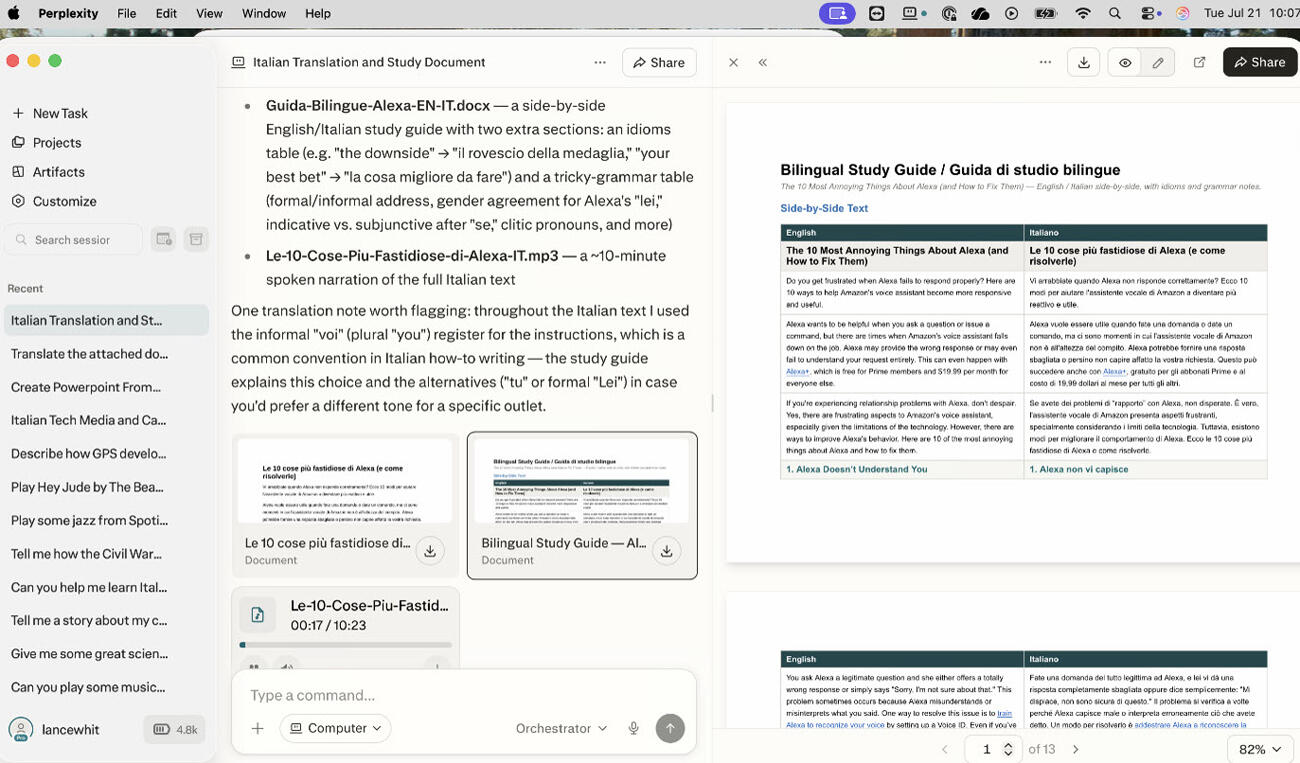
Task: Open the Bilingual Study Guide thumbnail card
Action: (x=582, y=506)
